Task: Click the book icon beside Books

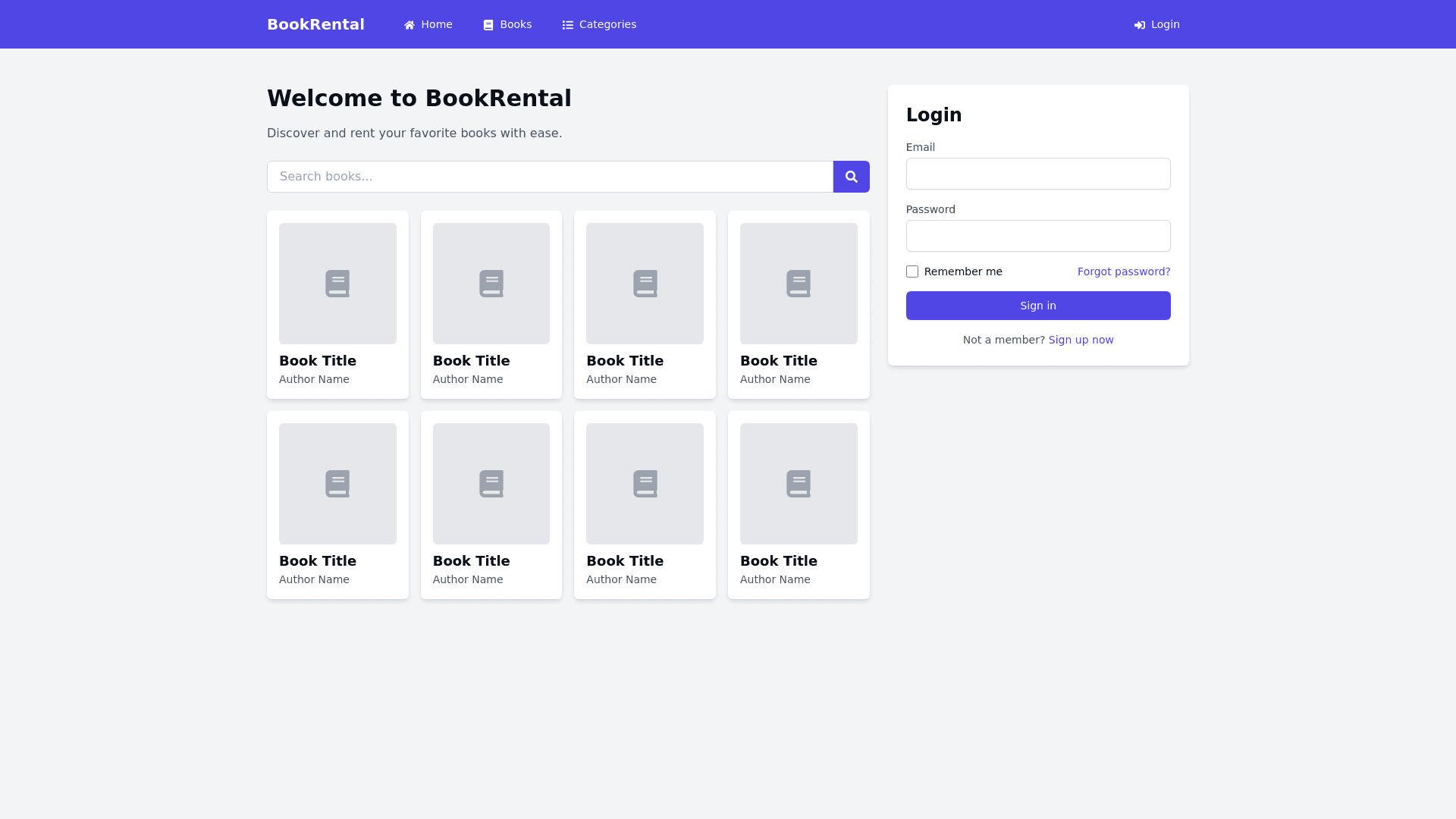Action: (488, 25)
